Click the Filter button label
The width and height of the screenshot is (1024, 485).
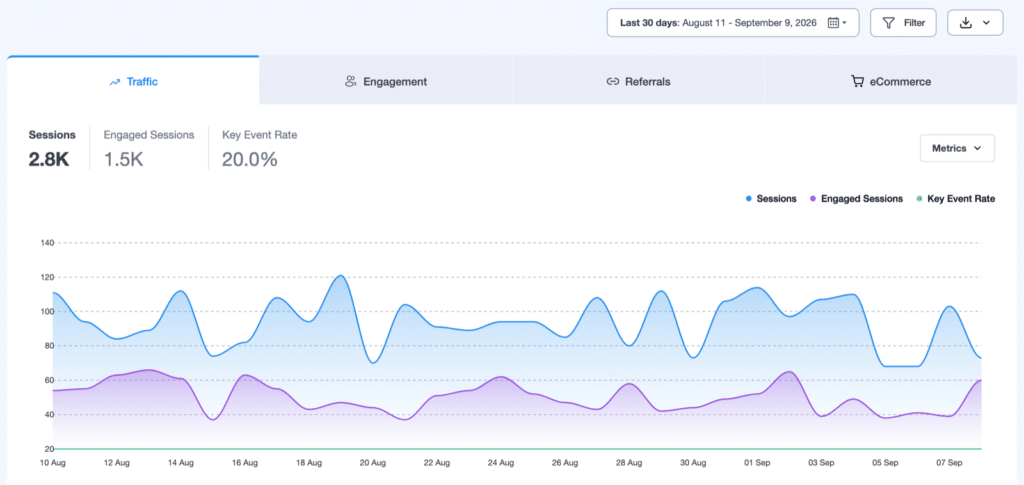click(x=914, y=23)
